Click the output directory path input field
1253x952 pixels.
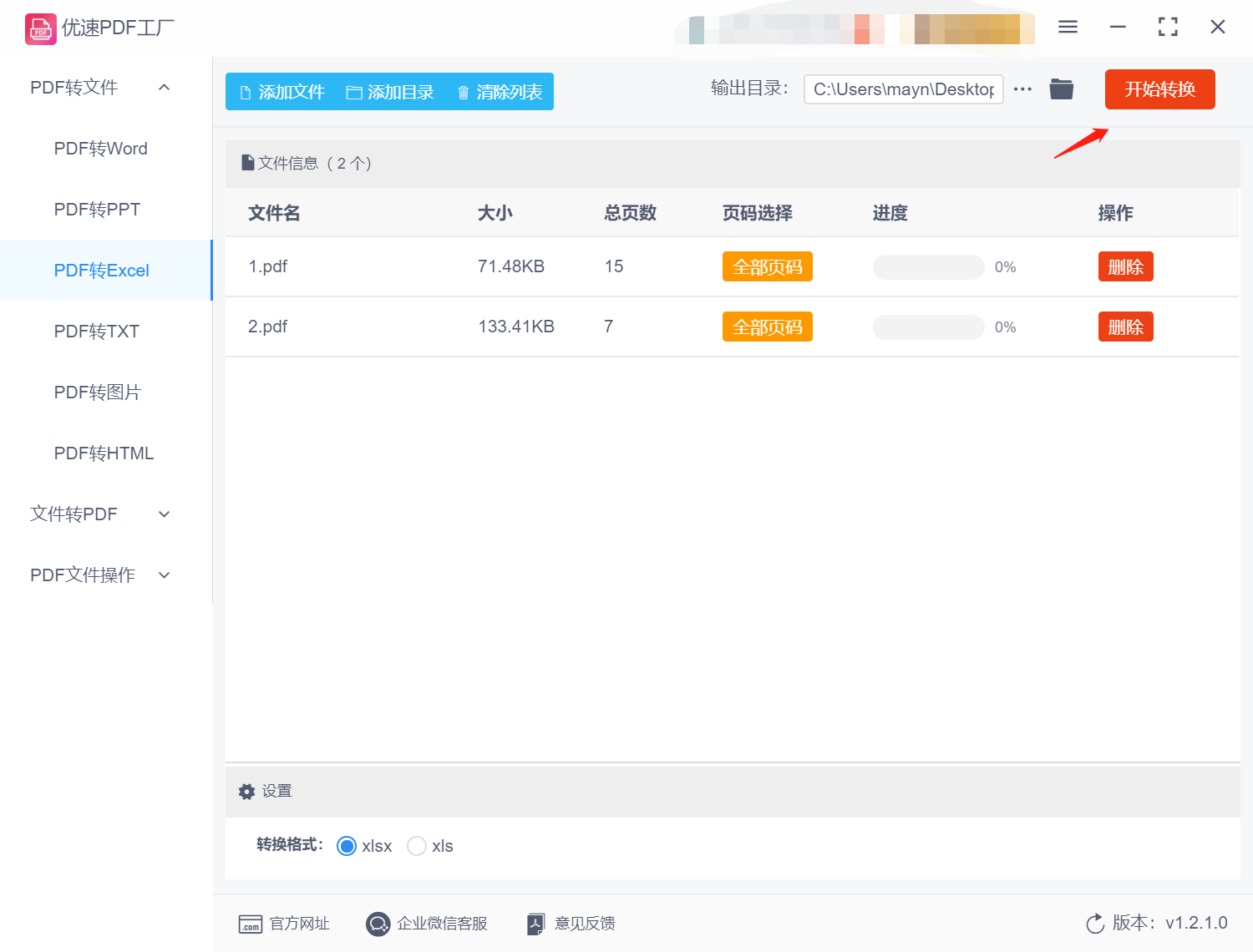[x=903, y=89]
